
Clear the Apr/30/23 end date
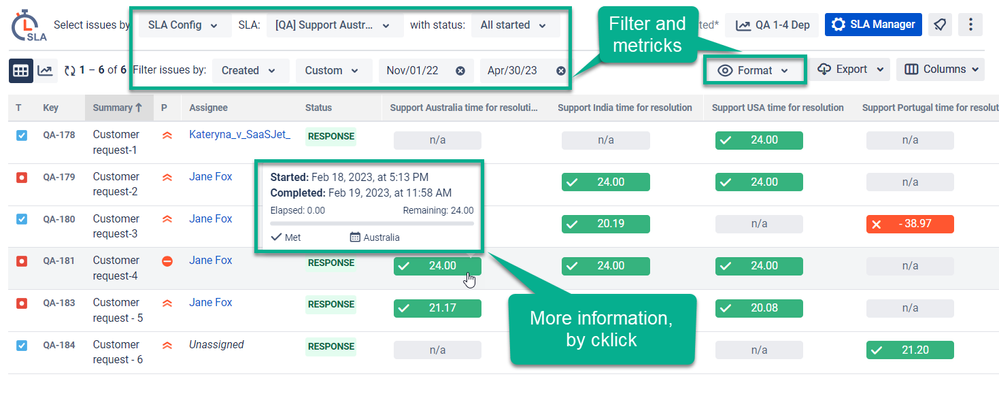pos(561,71)
